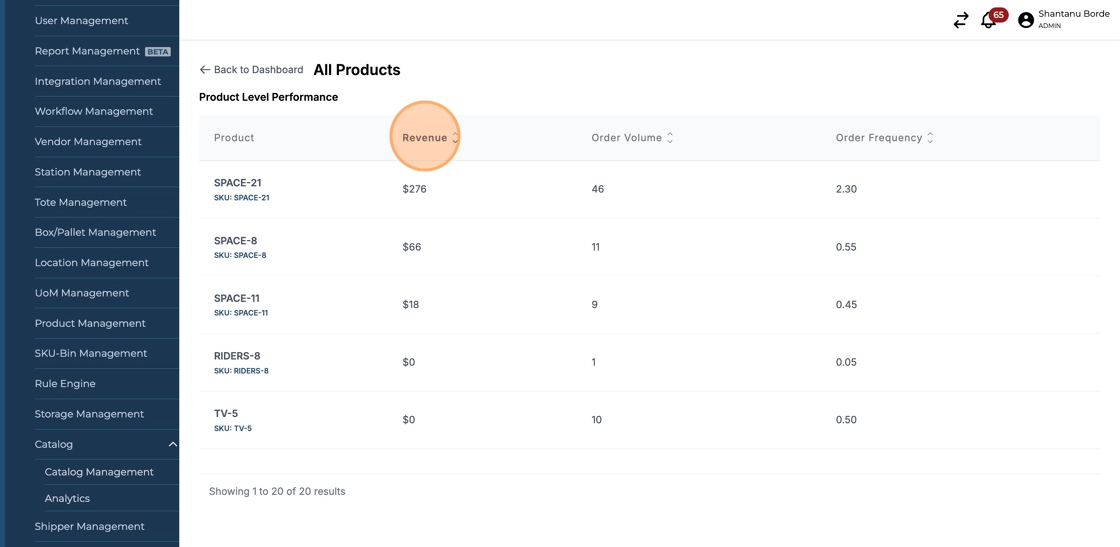Viewport: 1120px width, 547px height.
Task: Open Analytics under Catalog
Action: pyautogui.click(x=67, y=498)
